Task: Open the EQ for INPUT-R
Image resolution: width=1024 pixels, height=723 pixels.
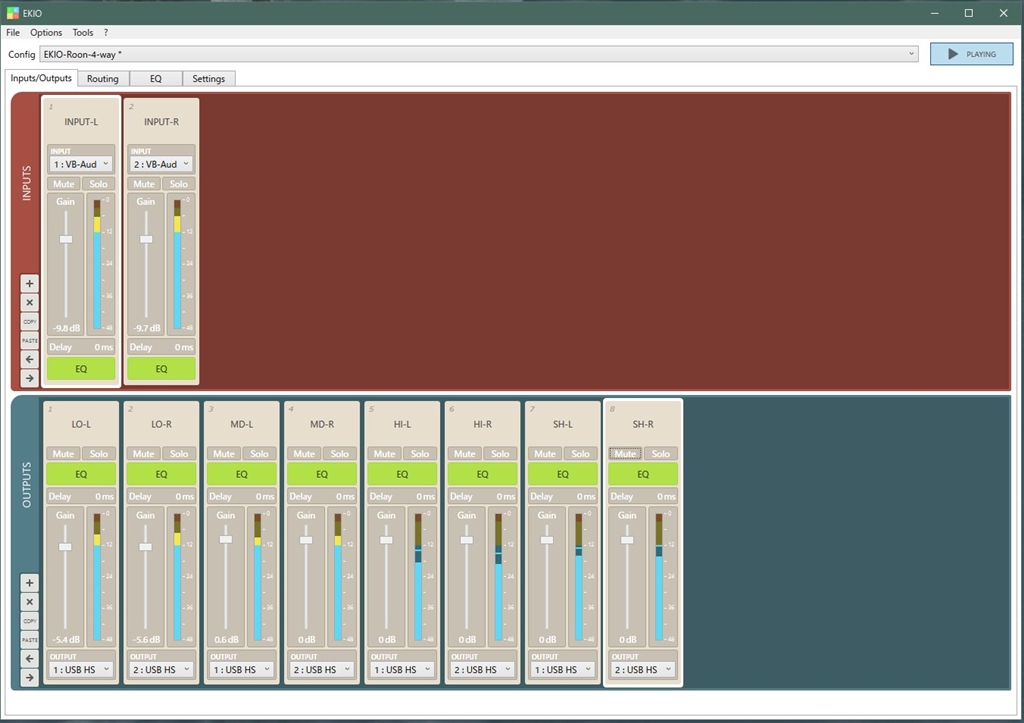Action: [161, 369]
